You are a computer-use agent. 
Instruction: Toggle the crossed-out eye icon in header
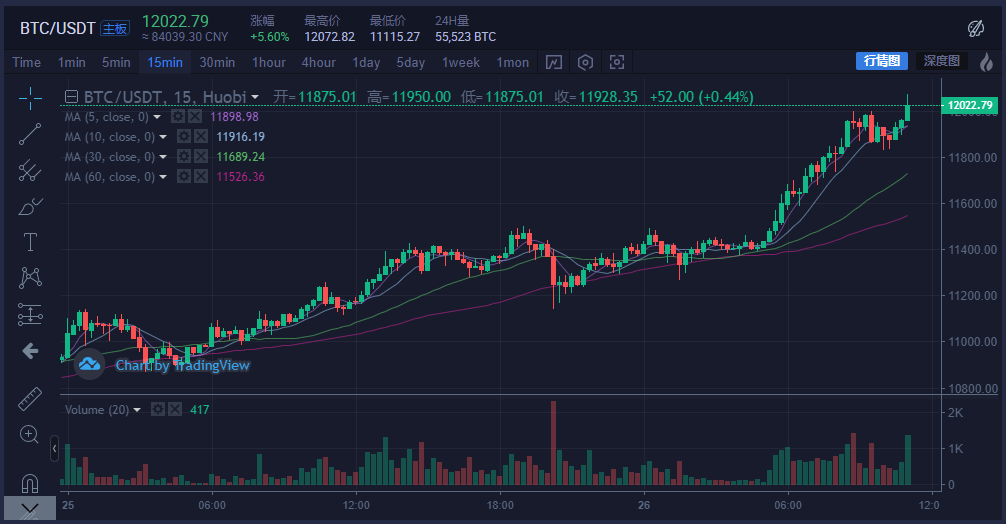pyautogui.click(x=976, y=28)
